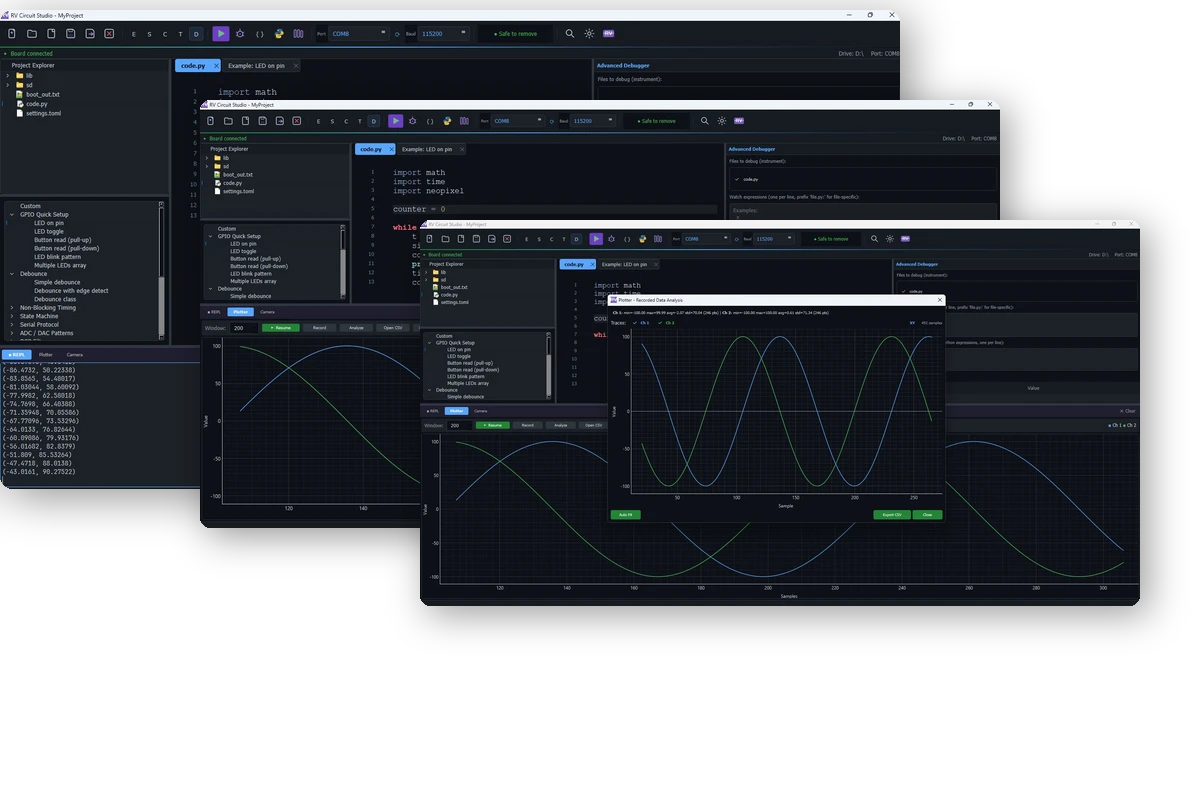Expand the sd folder in back window
This screenshot has width=1200, height=800.
click(8, 85)
